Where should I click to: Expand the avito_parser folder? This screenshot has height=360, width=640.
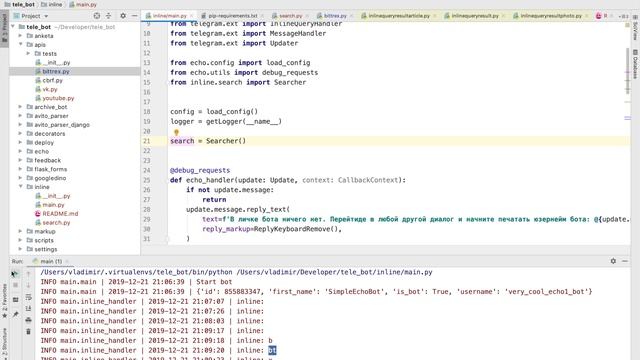pos(20,116)
